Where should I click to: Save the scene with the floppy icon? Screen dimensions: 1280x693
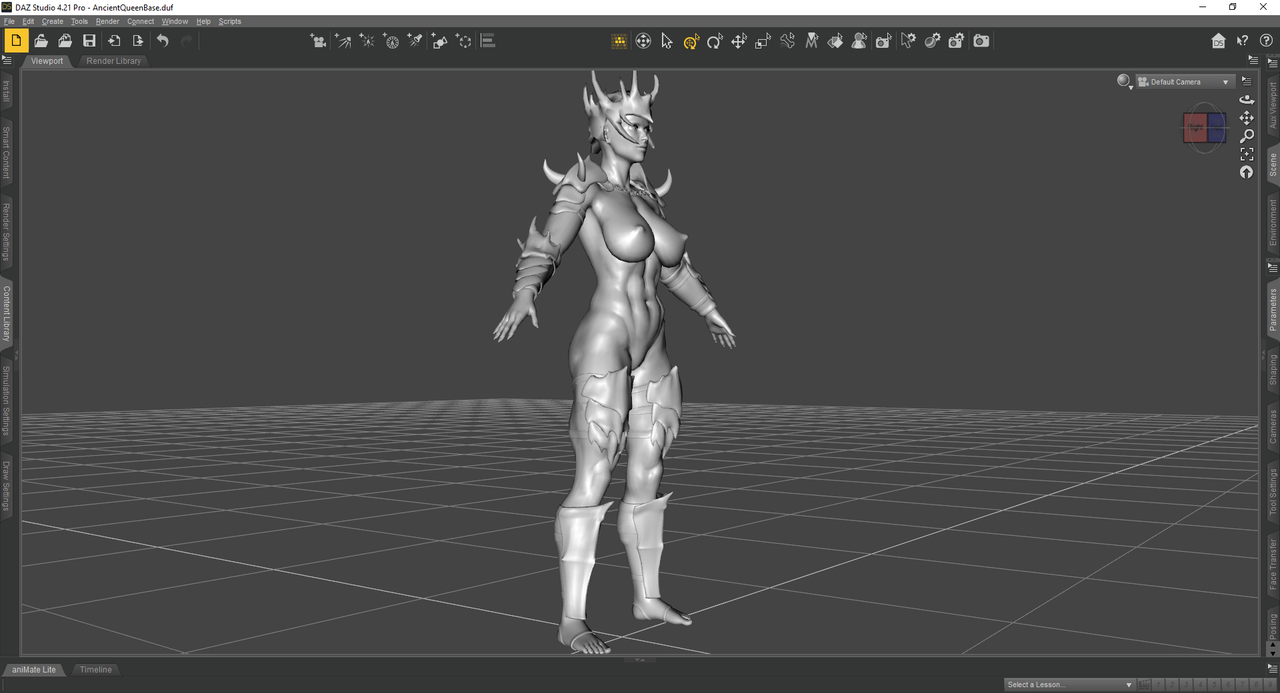[89, 41]
